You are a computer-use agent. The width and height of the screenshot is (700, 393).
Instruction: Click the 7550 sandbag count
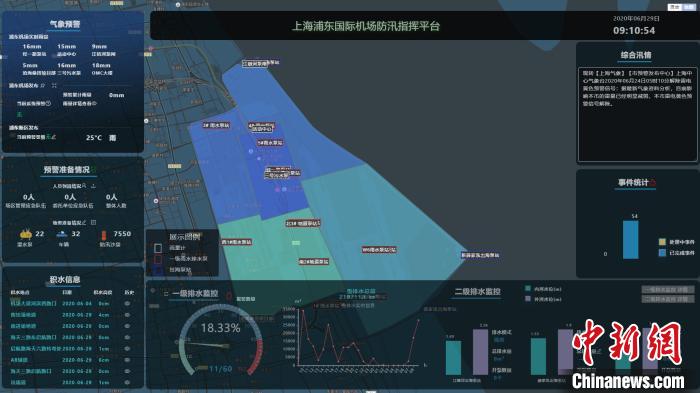(122, 234)
